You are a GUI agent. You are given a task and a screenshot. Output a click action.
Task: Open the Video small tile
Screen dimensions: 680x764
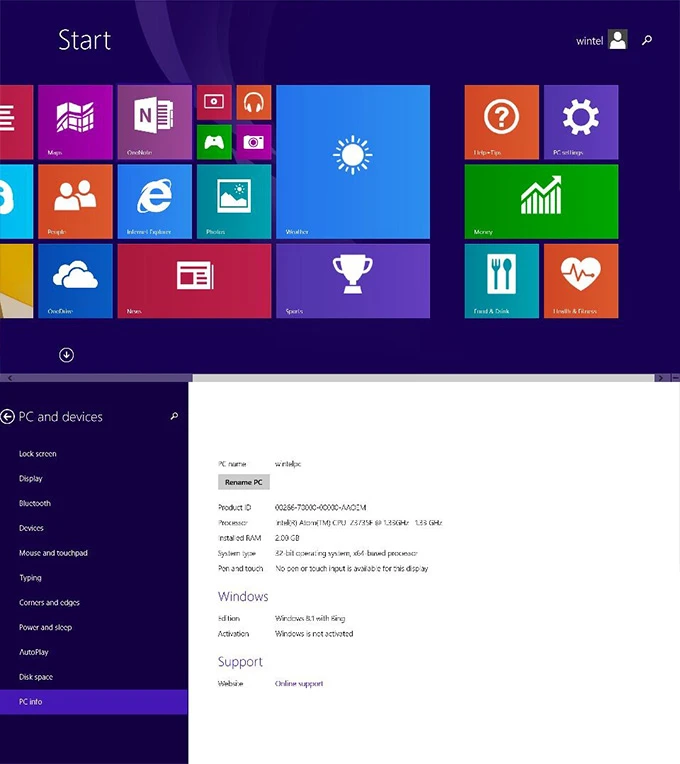pyautogui.click(x=214, y=102)
